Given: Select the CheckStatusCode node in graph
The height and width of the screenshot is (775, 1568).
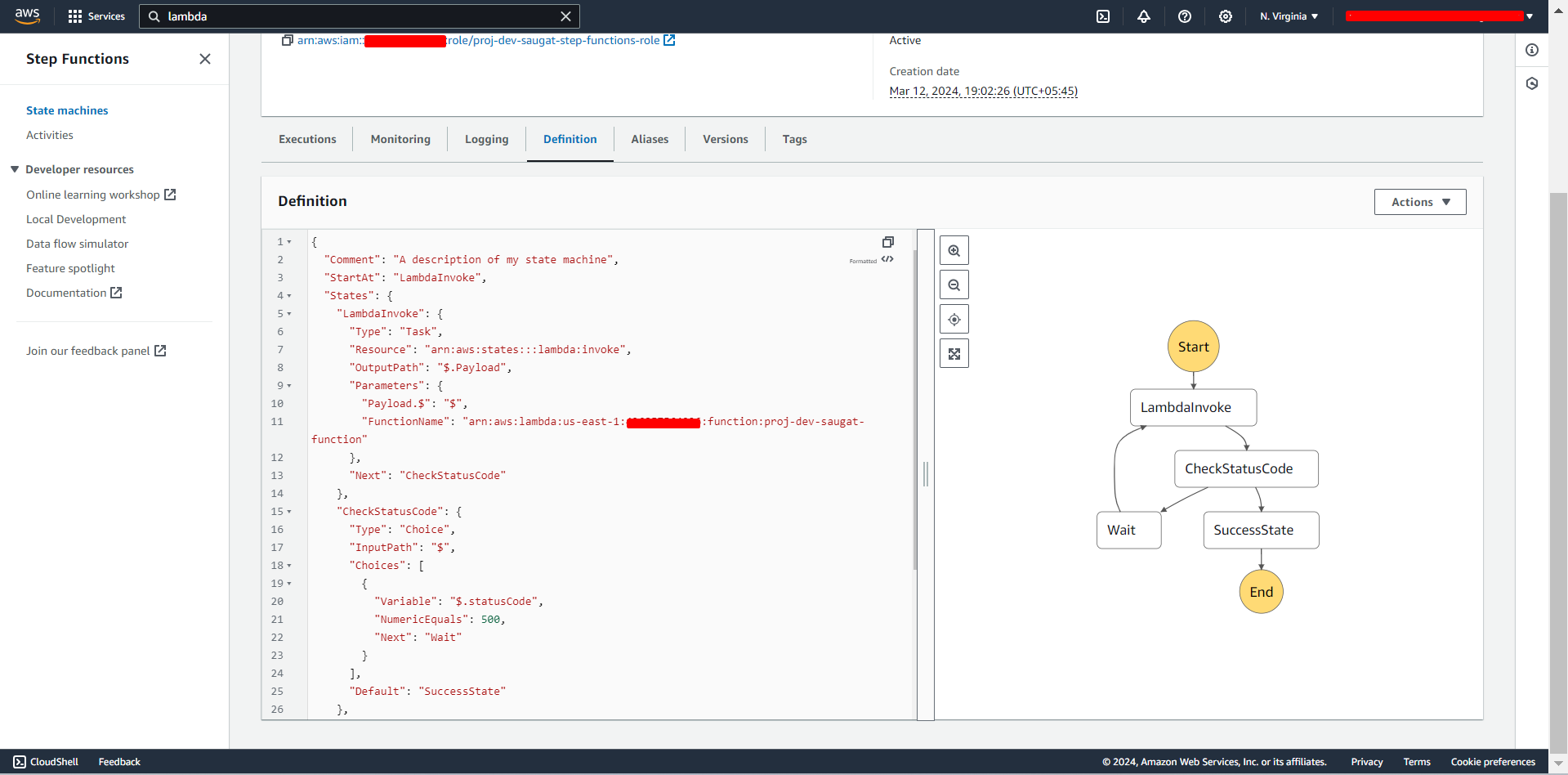Looking at the screenshot, I should point(1247,468).
